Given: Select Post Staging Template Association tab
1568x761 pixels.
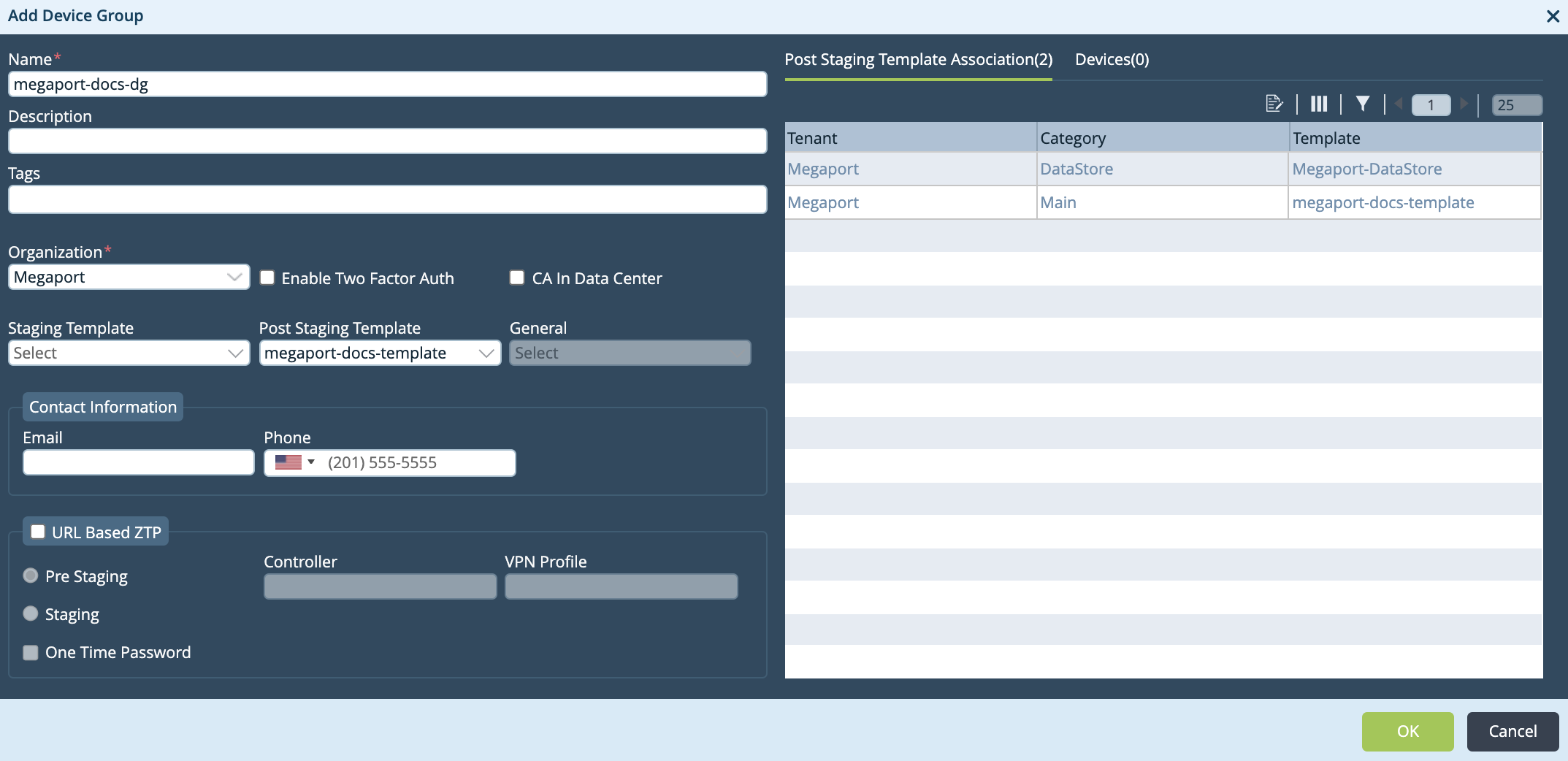Looking at the screenshot, I should coord(918,59).
